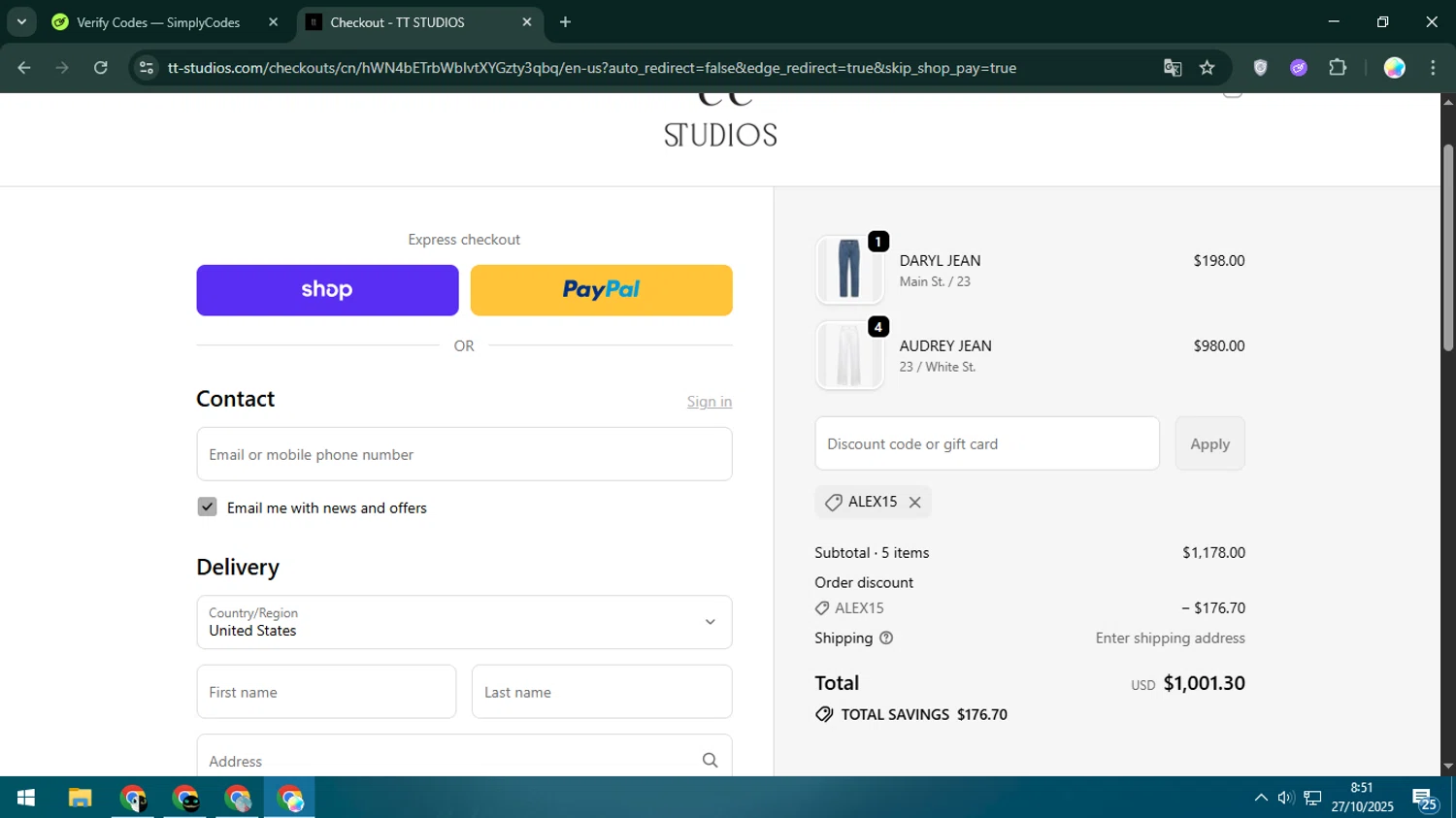
Task: Expand the Country/Region dropdown
Action: click(x=464, y=622)
